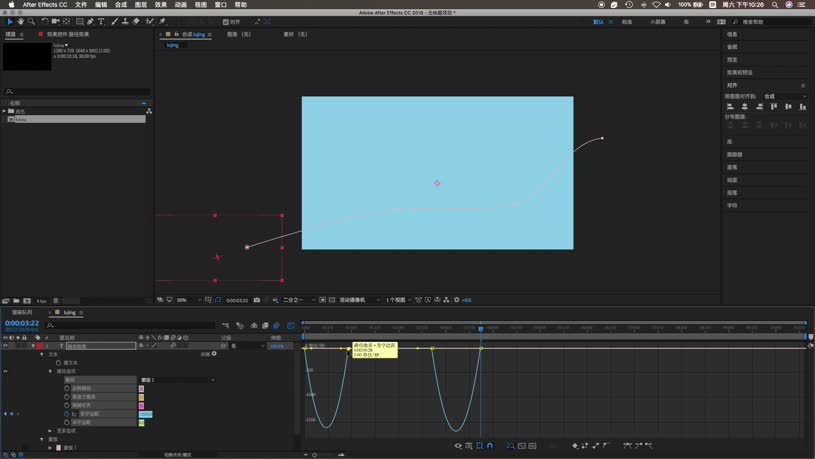Open the viewer resolution dropdown
The image size is (815, 459).
299,300
